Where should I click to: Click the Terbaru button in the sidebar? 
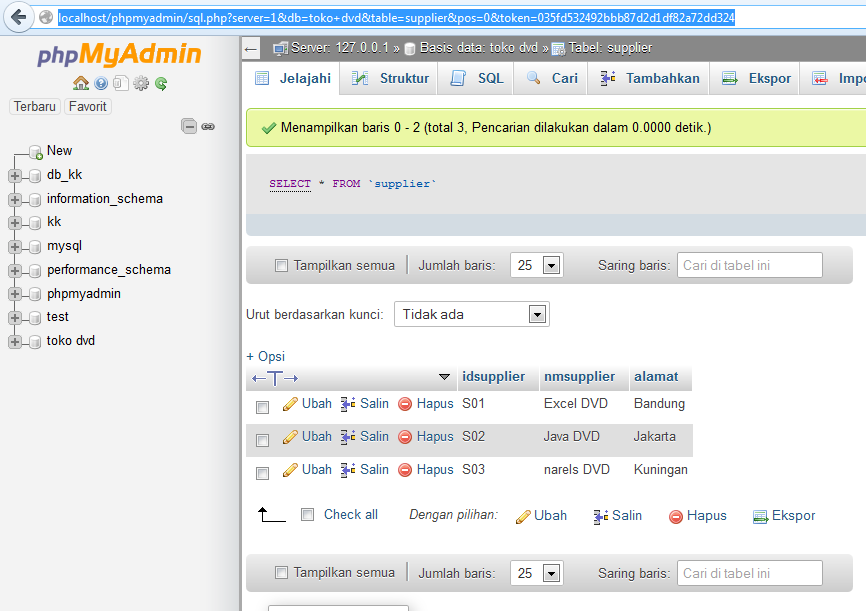click(x=34, y=106)
